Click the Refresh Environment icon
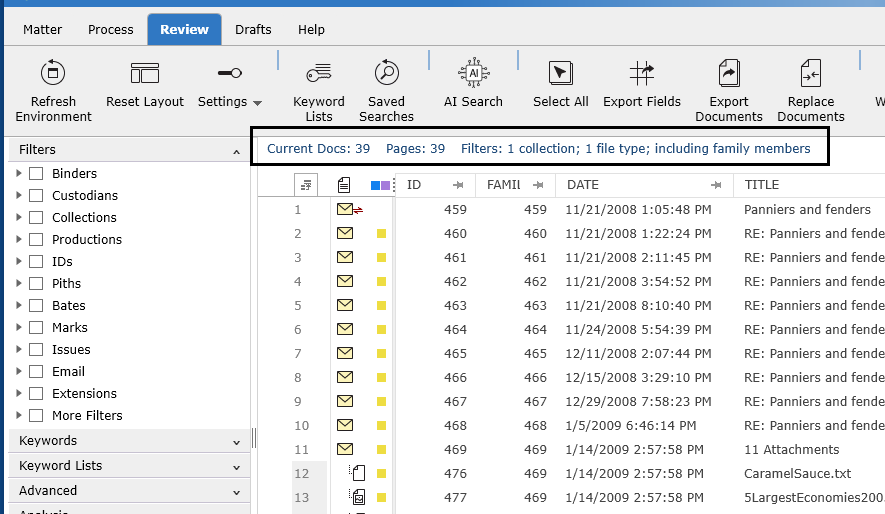 click(x=53, y=73)
